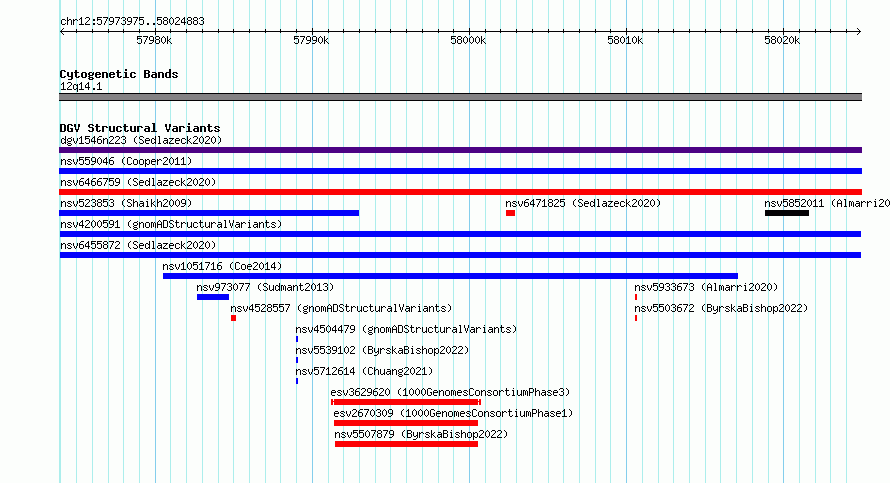Screen dimensions: 890x483
Task: Open nsv5712614 (Chuang2021) label
Action: click(x=364, y=371)
